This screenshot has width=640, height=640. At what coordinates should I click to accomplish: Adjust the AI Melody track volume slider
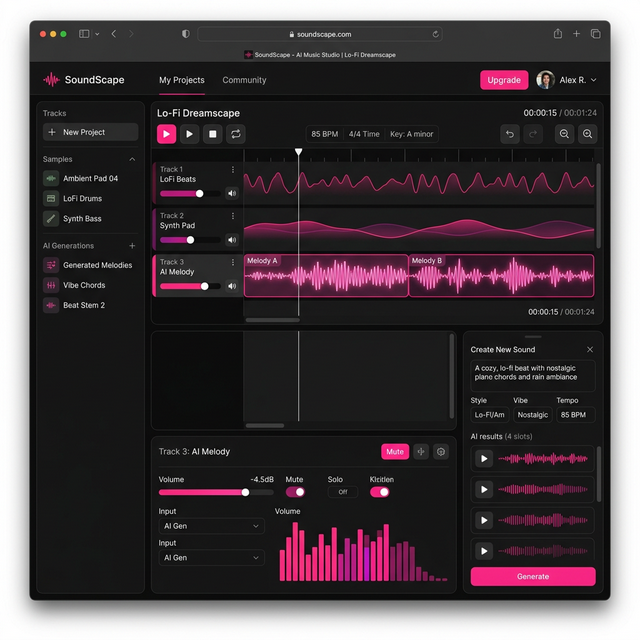point(190,286)
